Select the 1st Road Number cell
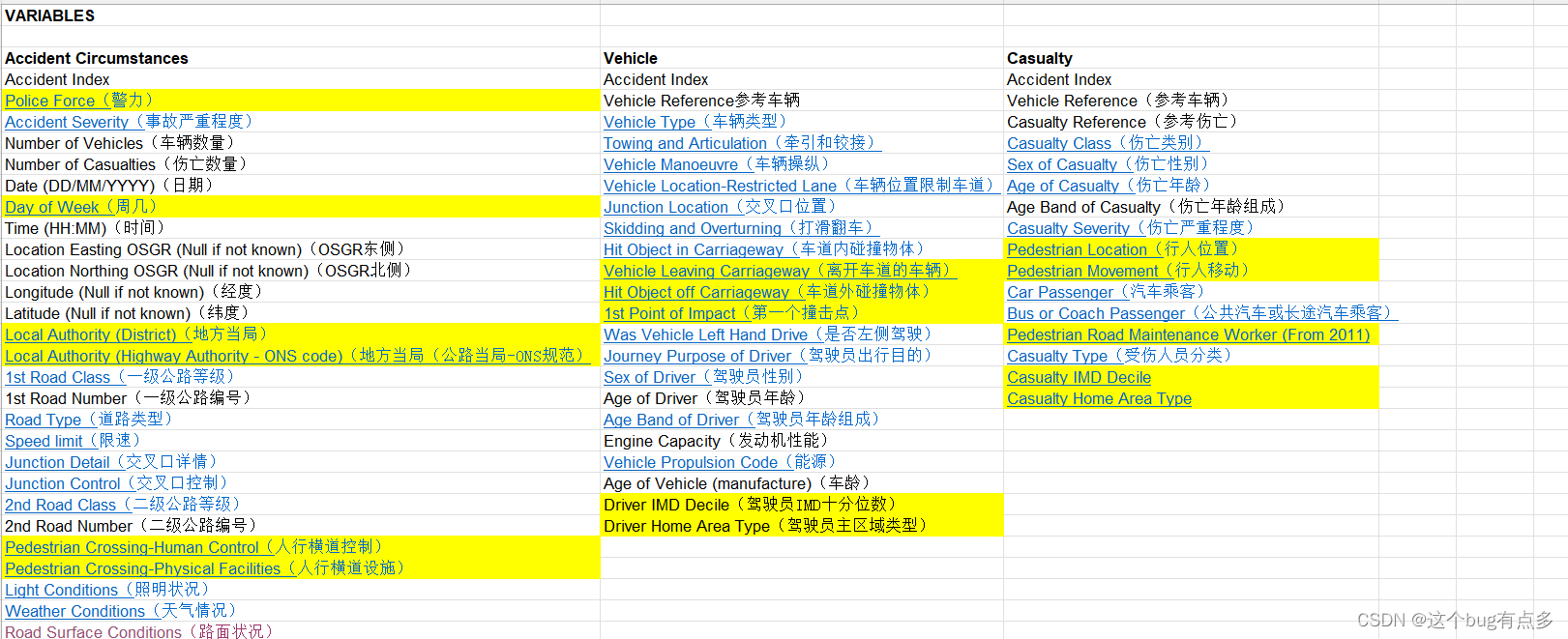Image resolution: width=1568 pixels, height=639 pixels. coord(301,398)
